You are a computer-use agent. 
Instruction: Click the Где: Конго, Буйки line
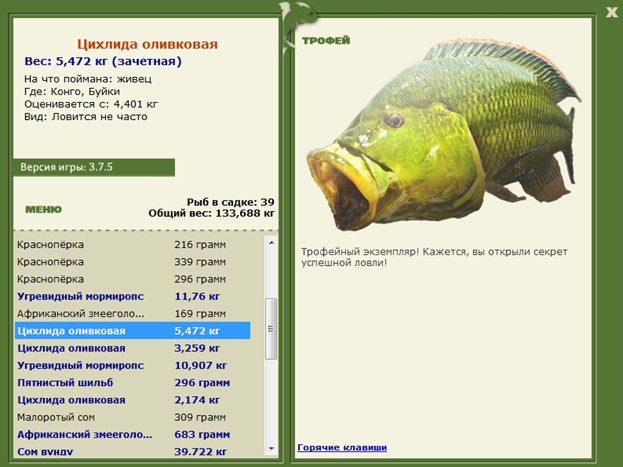click(72, 92)
